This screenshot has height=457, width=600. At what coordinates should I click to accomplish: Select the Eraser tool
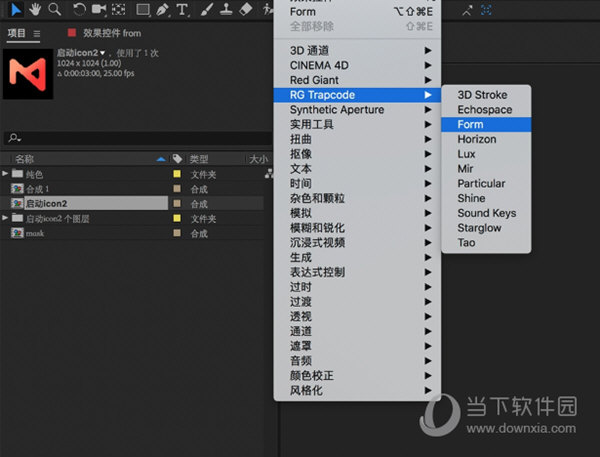click(x=245, y=10)
